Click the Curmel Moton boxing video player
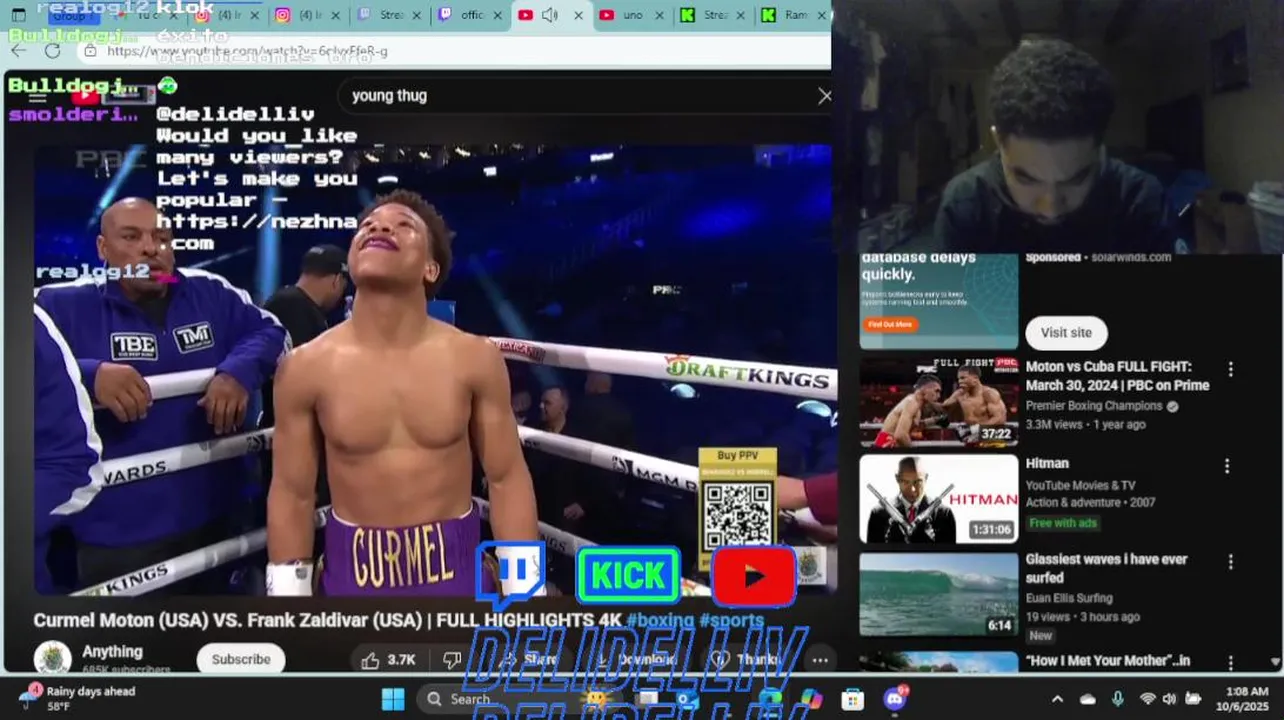The width and height of the screenshot is (1284, 720). click(432, 370)
